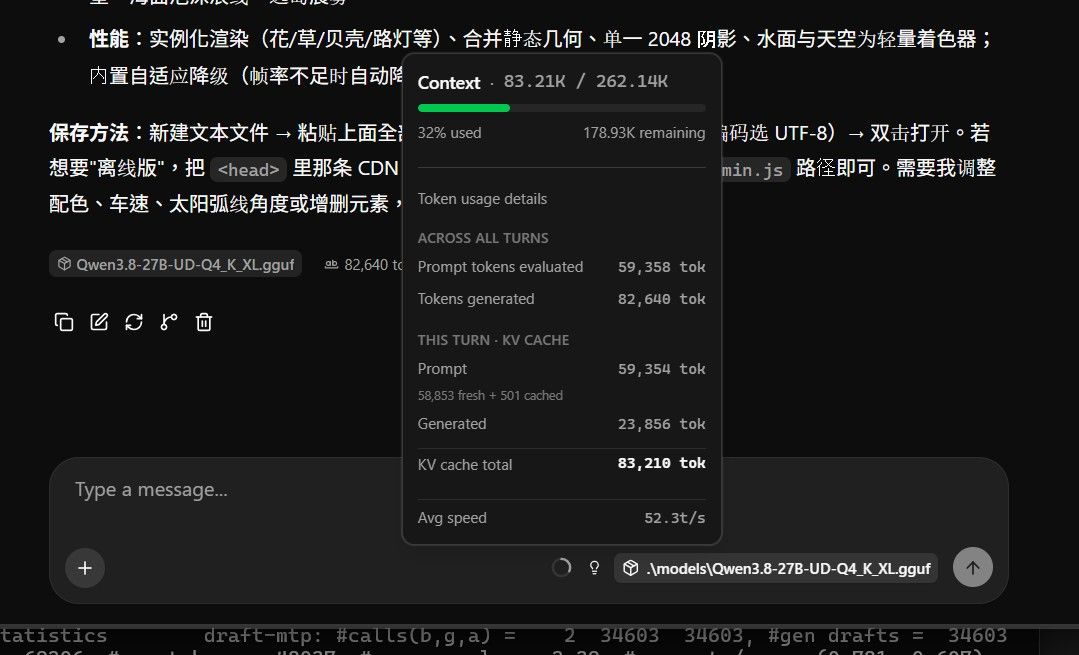The height and width of the screenshot is (655, 1079).
Task: Click the THIS TURN · KV CACHE header
Action: pyautogui.click(x=493, y=340)
